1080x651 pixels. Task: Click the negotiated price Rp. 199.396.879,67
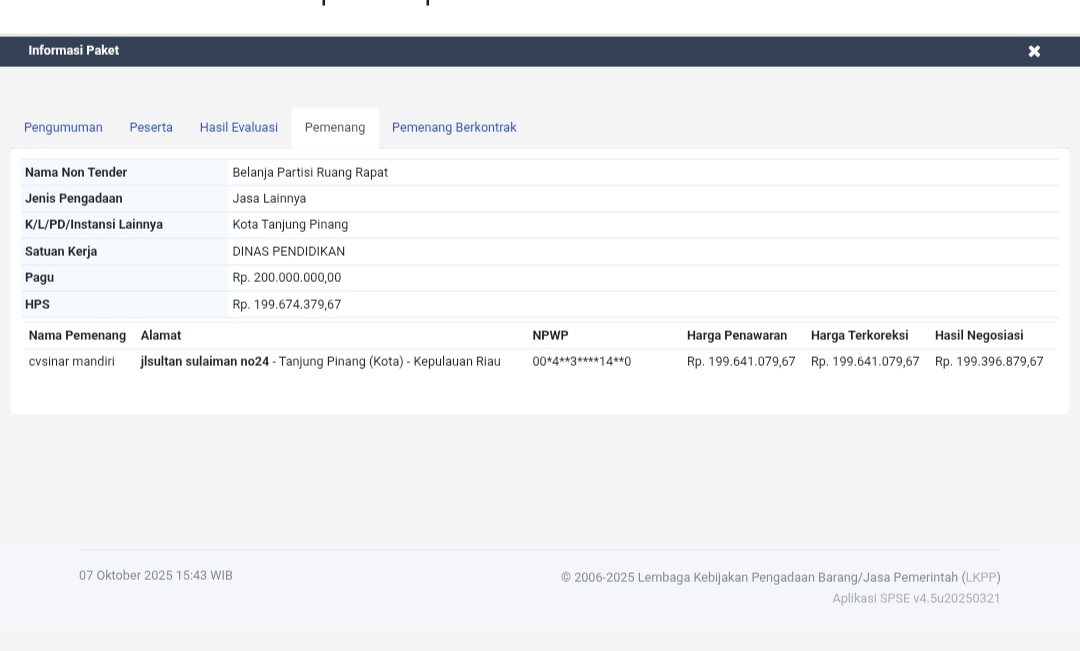point(988,362)
